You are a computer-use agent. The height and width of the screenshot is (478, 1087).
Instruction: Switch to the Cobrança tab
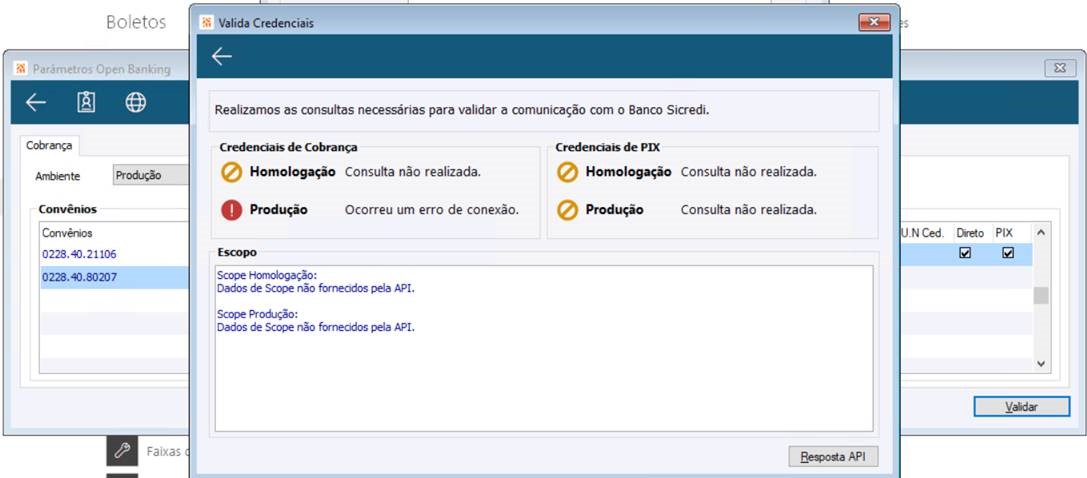pyautogui.click(x=49, y=145)
